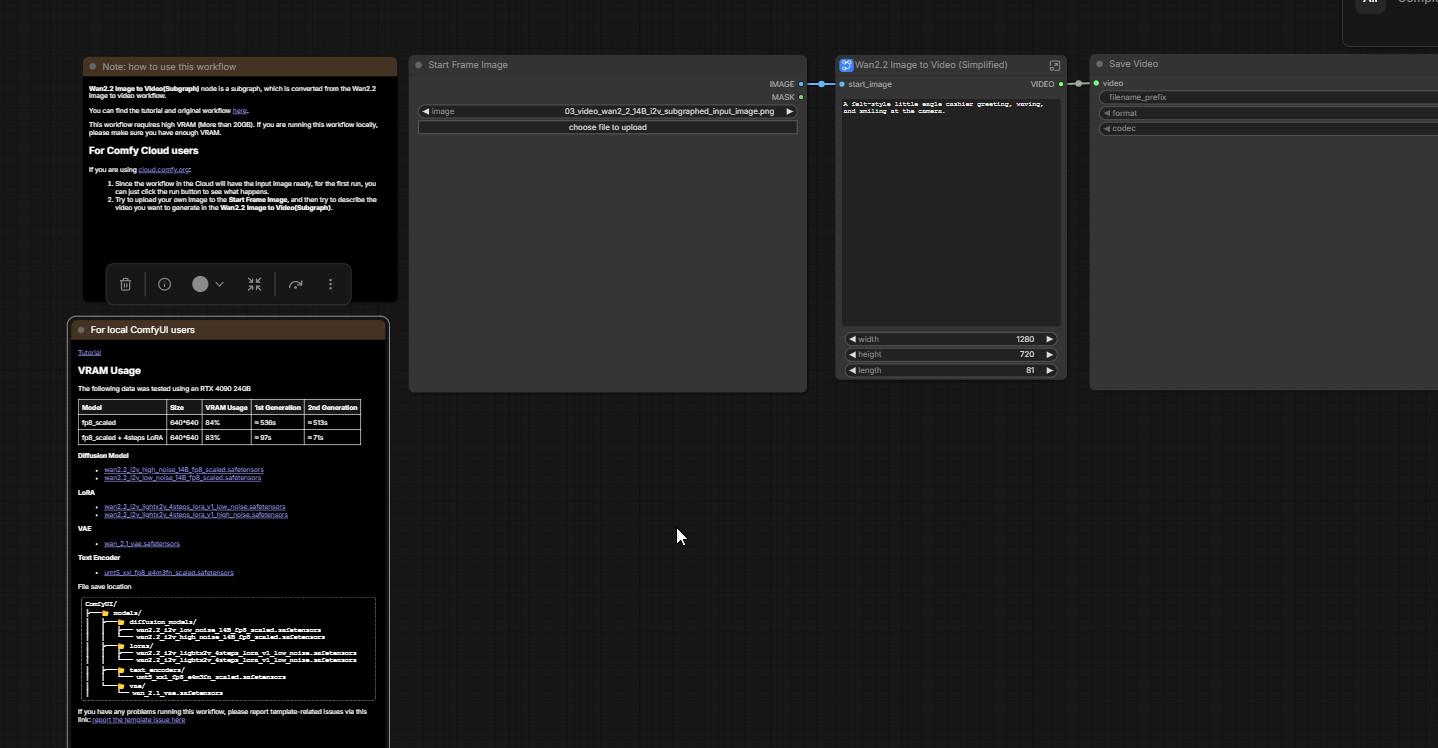Click the ≈536s generation time cell
Screen dimensions: 1438x748
(x=277, y=422)
